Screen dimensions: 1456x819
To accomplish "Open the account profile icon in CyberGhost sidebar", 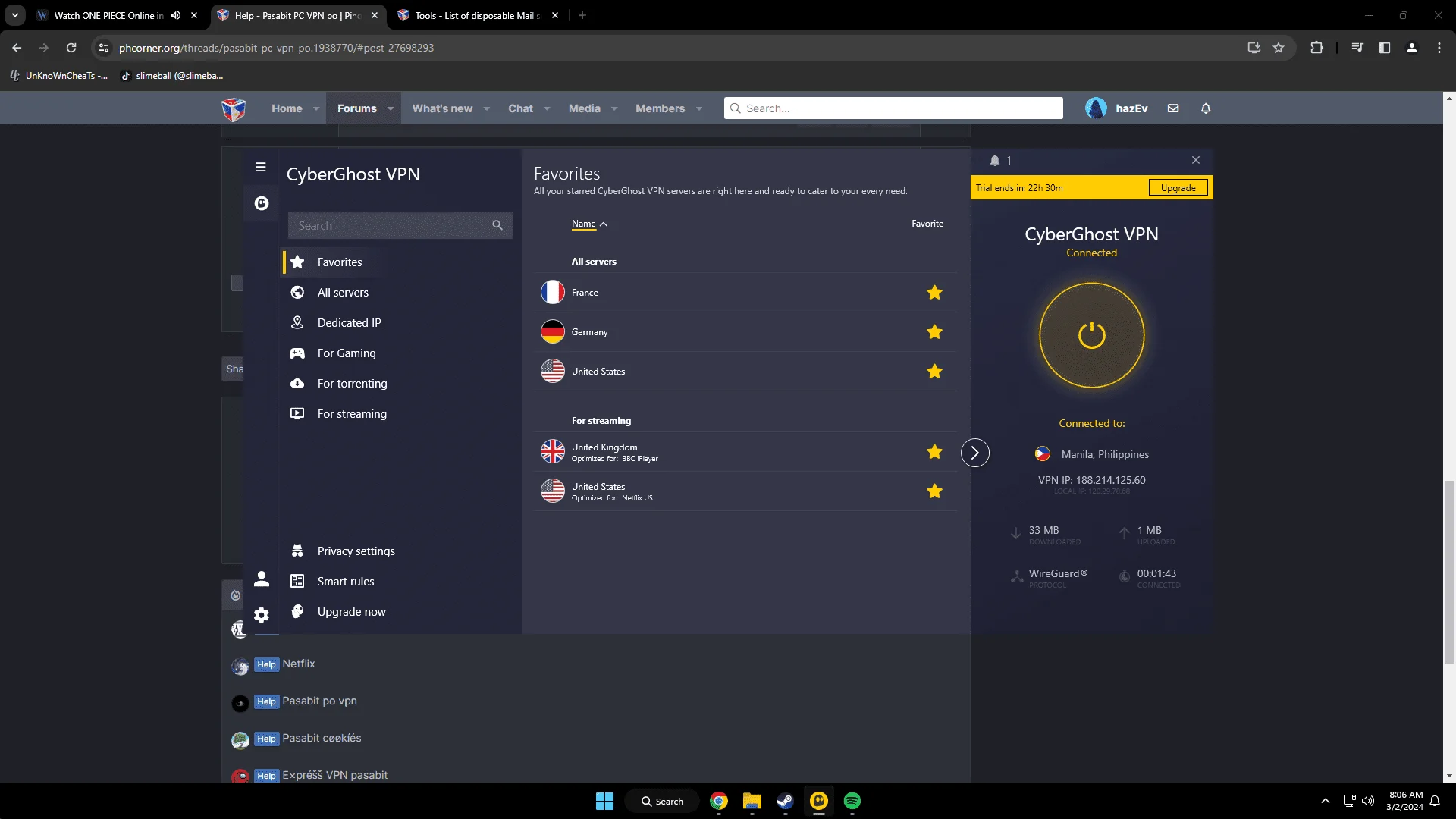I will click(262, 579).
